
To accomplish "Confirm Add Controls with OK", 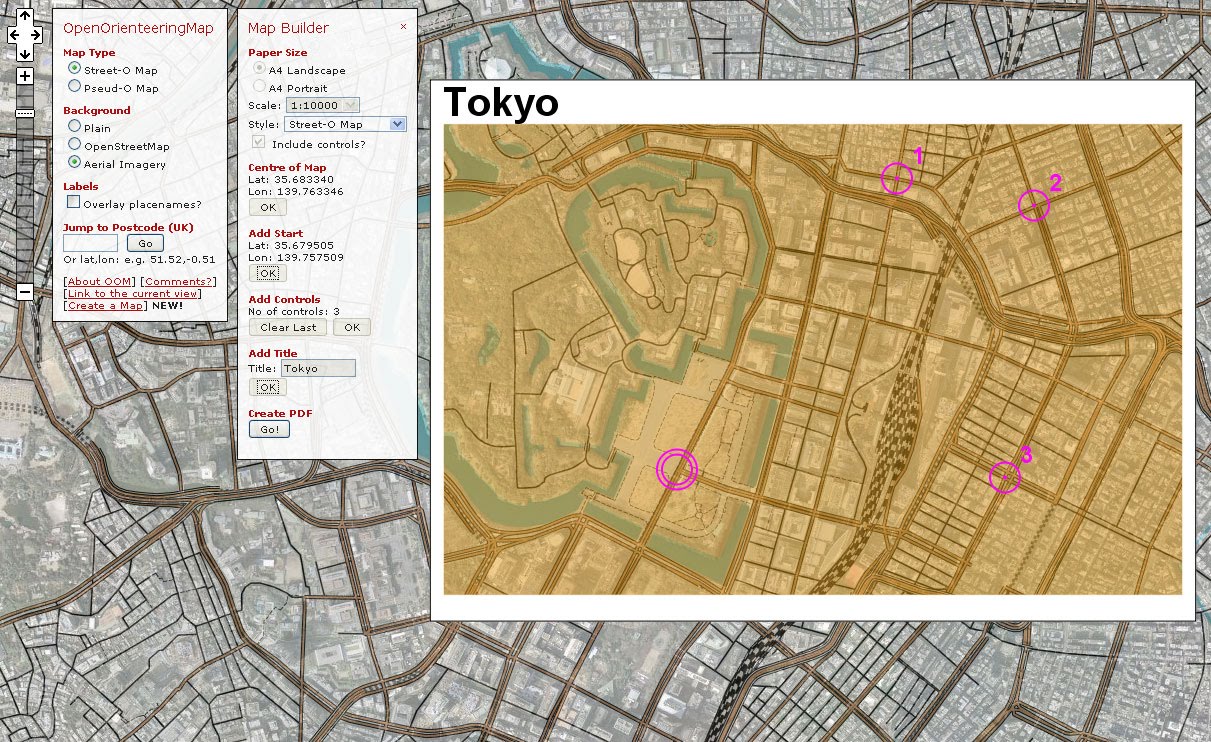I will (x=351, y=327).
